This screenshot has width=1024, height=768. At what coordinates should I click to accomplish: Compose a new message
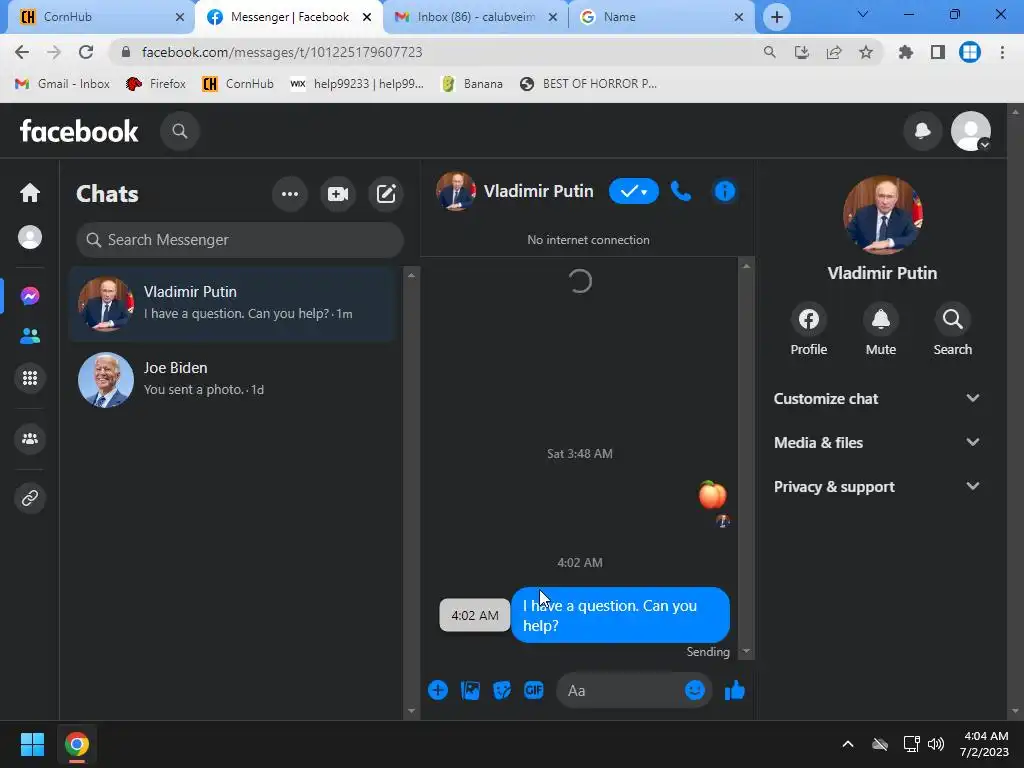click(x=386, y=194)
